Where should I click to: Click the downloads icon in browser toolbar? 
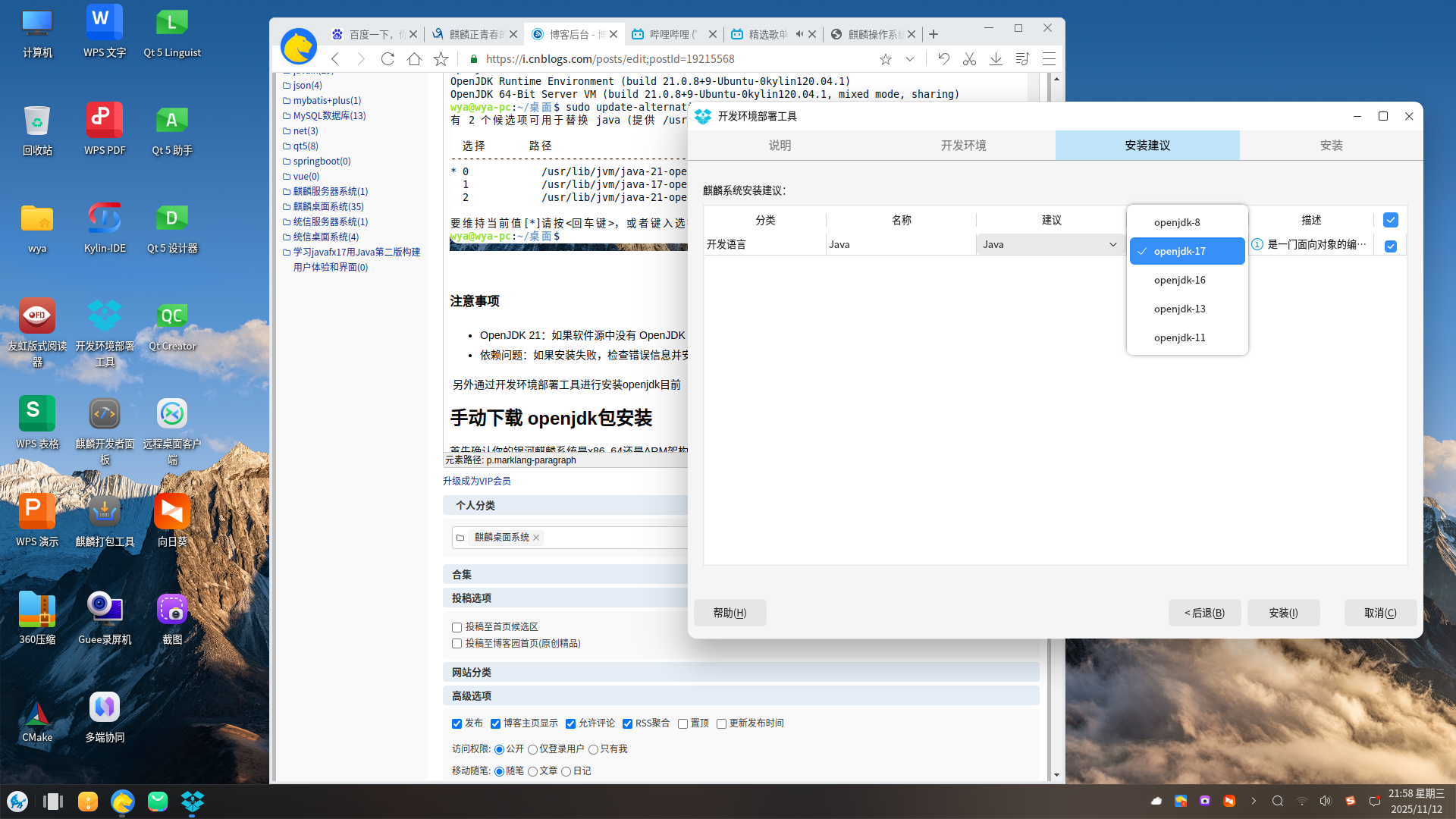click(x=996, y=59)
